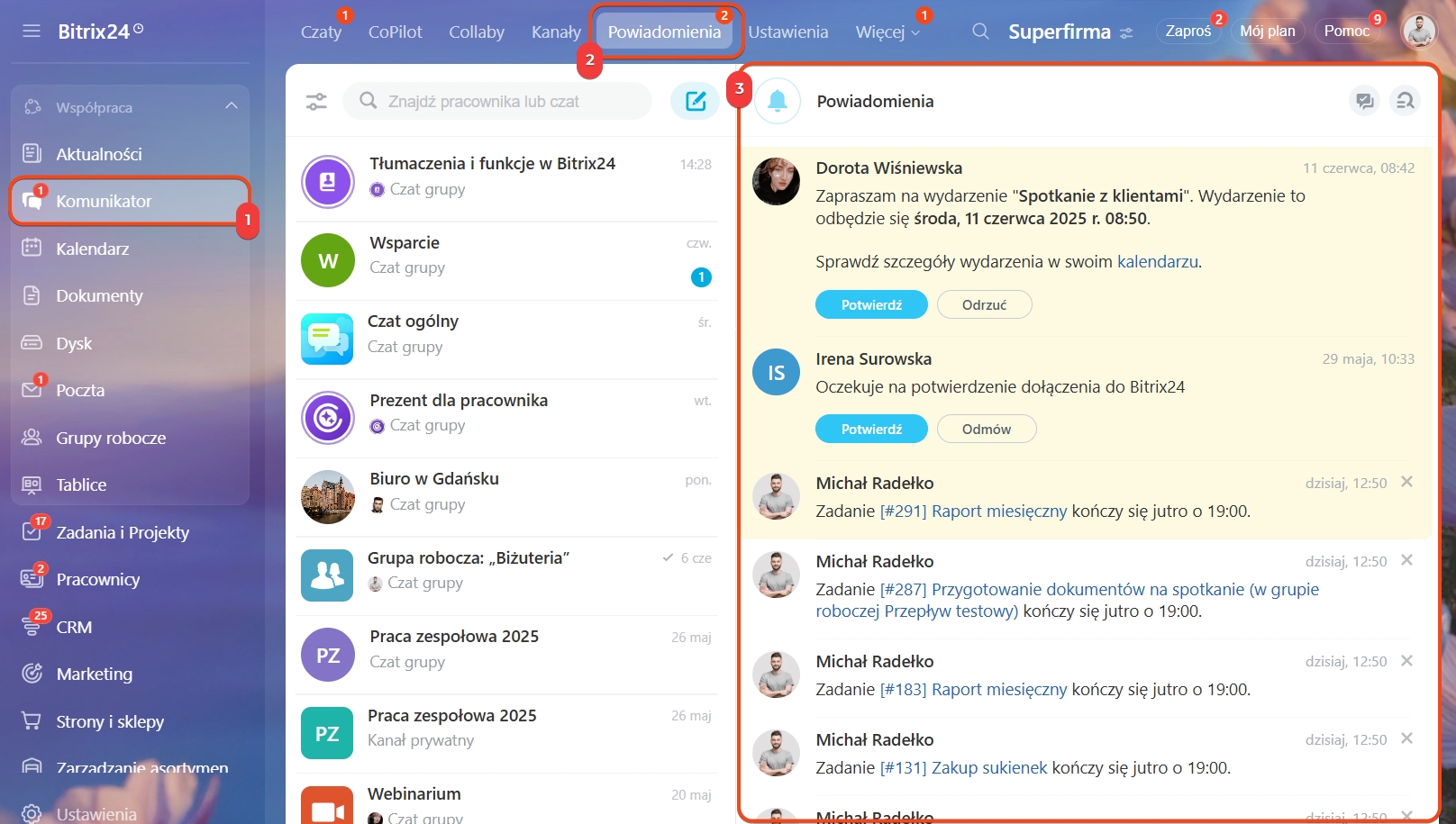Dismiss the Zakup sukienek notification
This screenshot has width=1456, height=824.
pyautogui.click(x=1406, y=738)
